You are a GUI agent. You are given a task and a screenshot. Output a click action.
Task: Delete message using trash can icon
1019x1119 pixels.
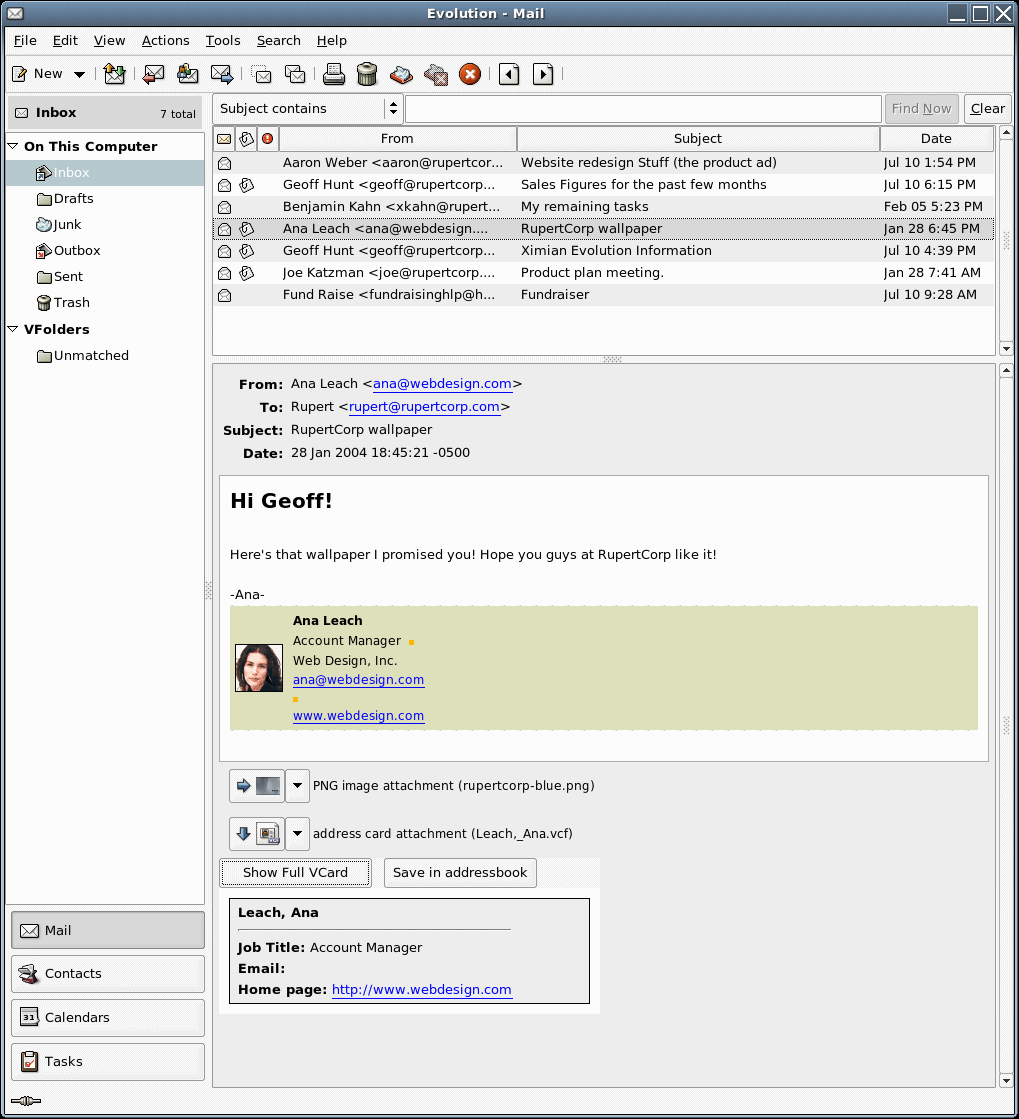click(367, 74)
